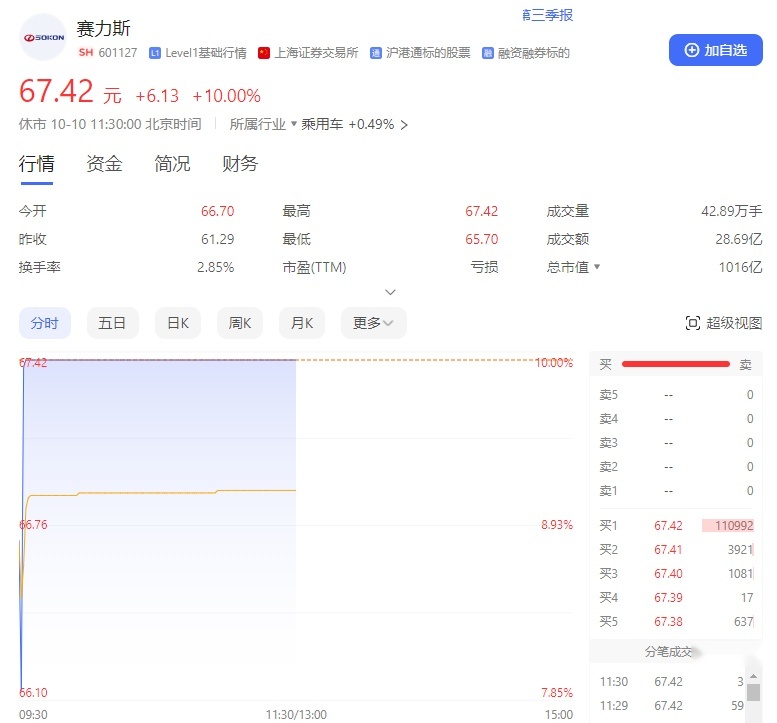
Task: Click the 昨收 value 61.29
Action: tap(217, 239)
